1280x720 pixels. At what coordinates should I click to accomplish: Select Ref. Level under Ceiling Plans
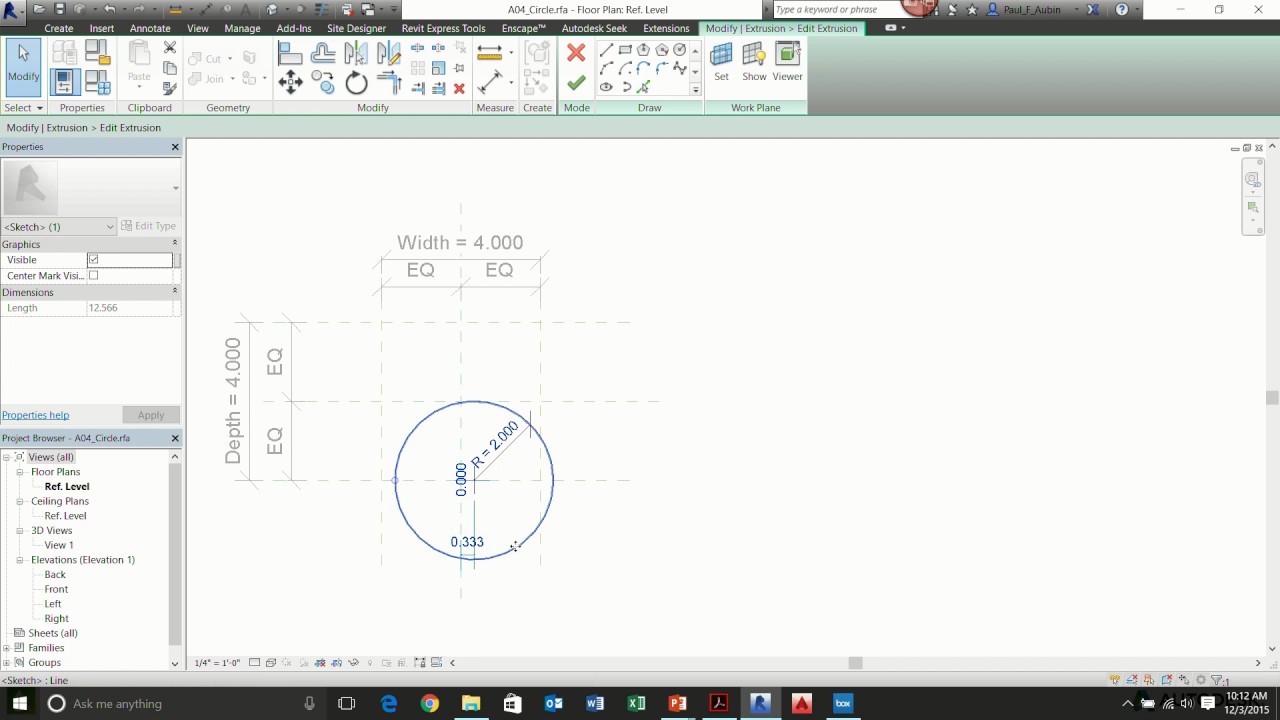pyautogui.click(x=65, y=516)
